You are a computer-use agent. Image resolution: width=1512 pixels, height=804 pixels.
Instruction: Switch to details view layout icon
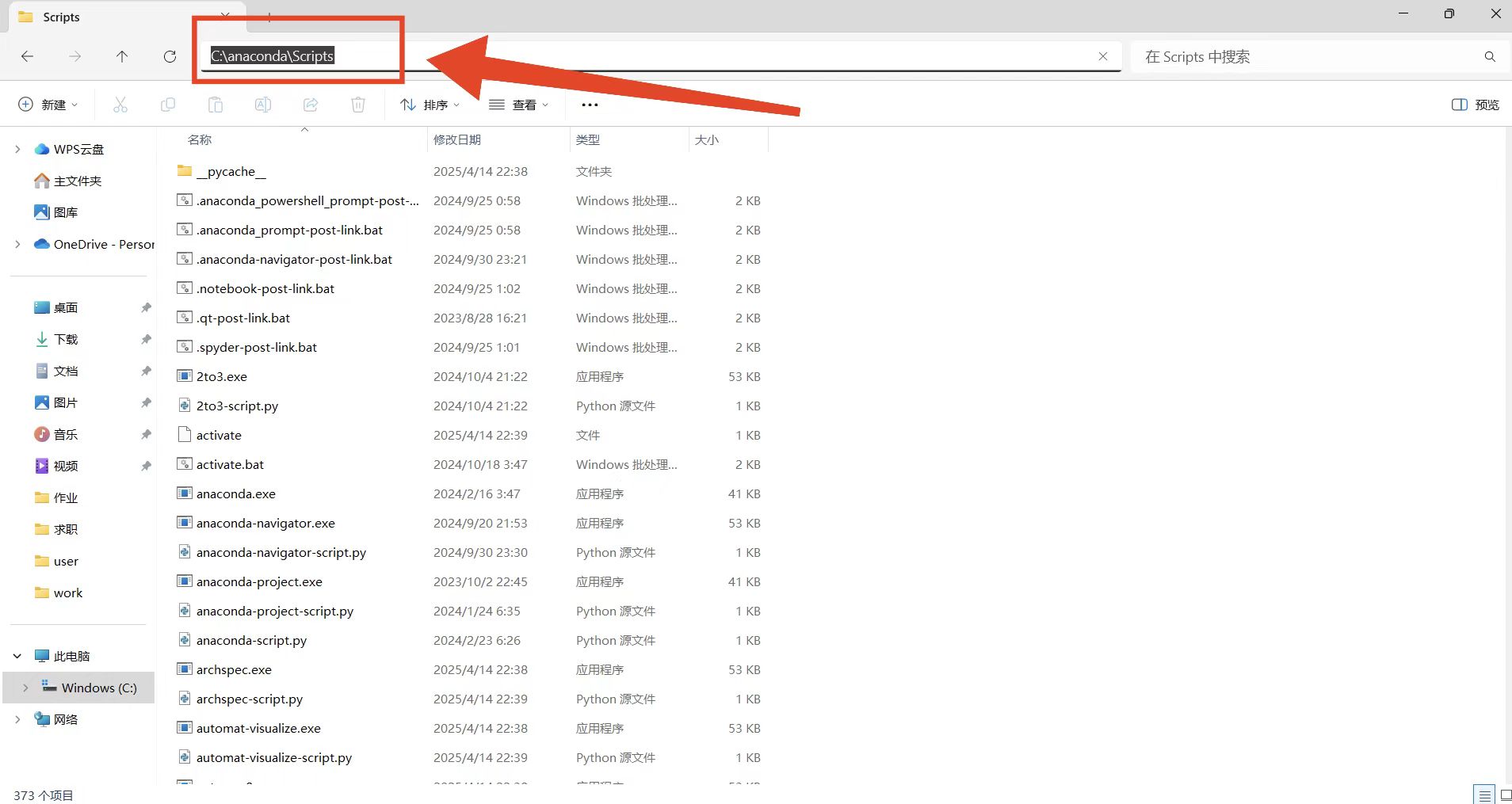(x=1484, y=794)
